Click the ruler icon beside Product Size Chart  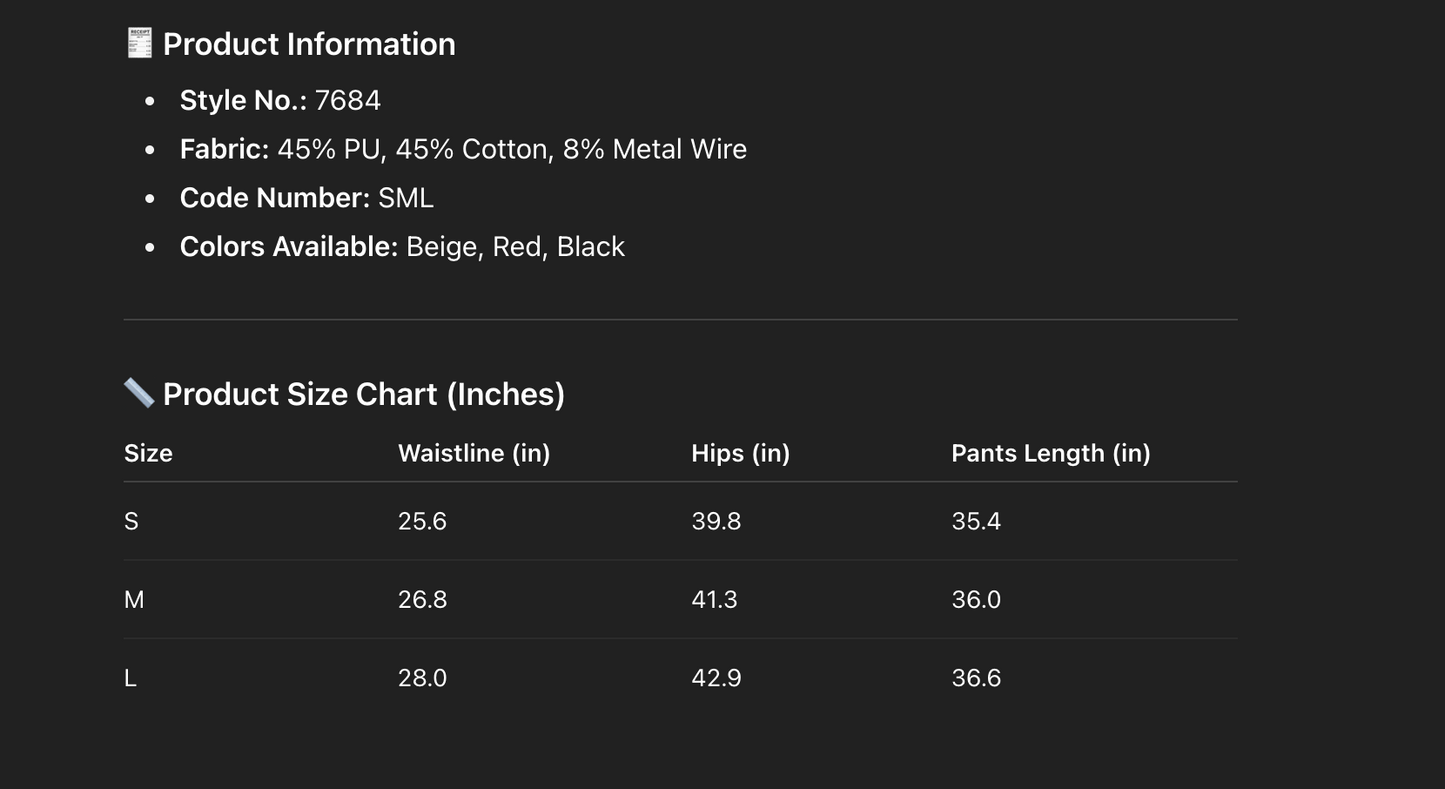139,393
